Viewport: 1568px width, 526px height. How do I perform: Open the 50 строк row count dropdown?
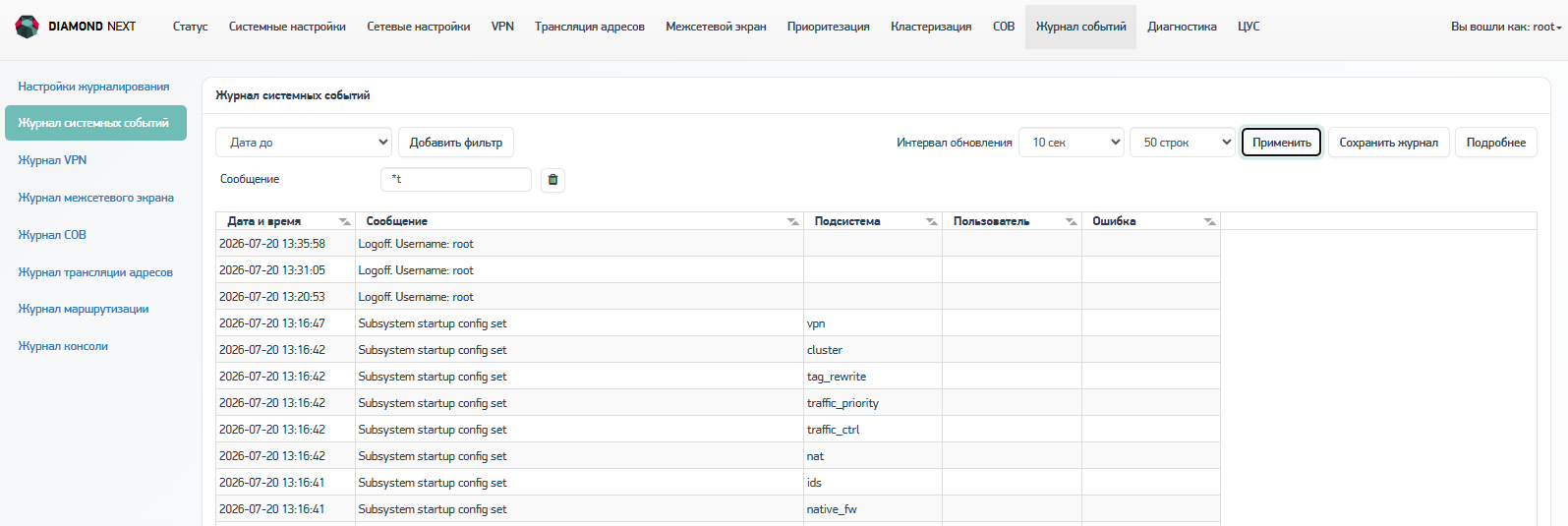coord(1183,143)
